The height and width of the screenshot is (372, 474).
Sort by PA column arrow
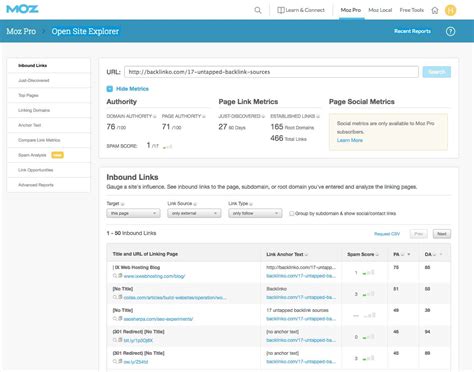409,254
